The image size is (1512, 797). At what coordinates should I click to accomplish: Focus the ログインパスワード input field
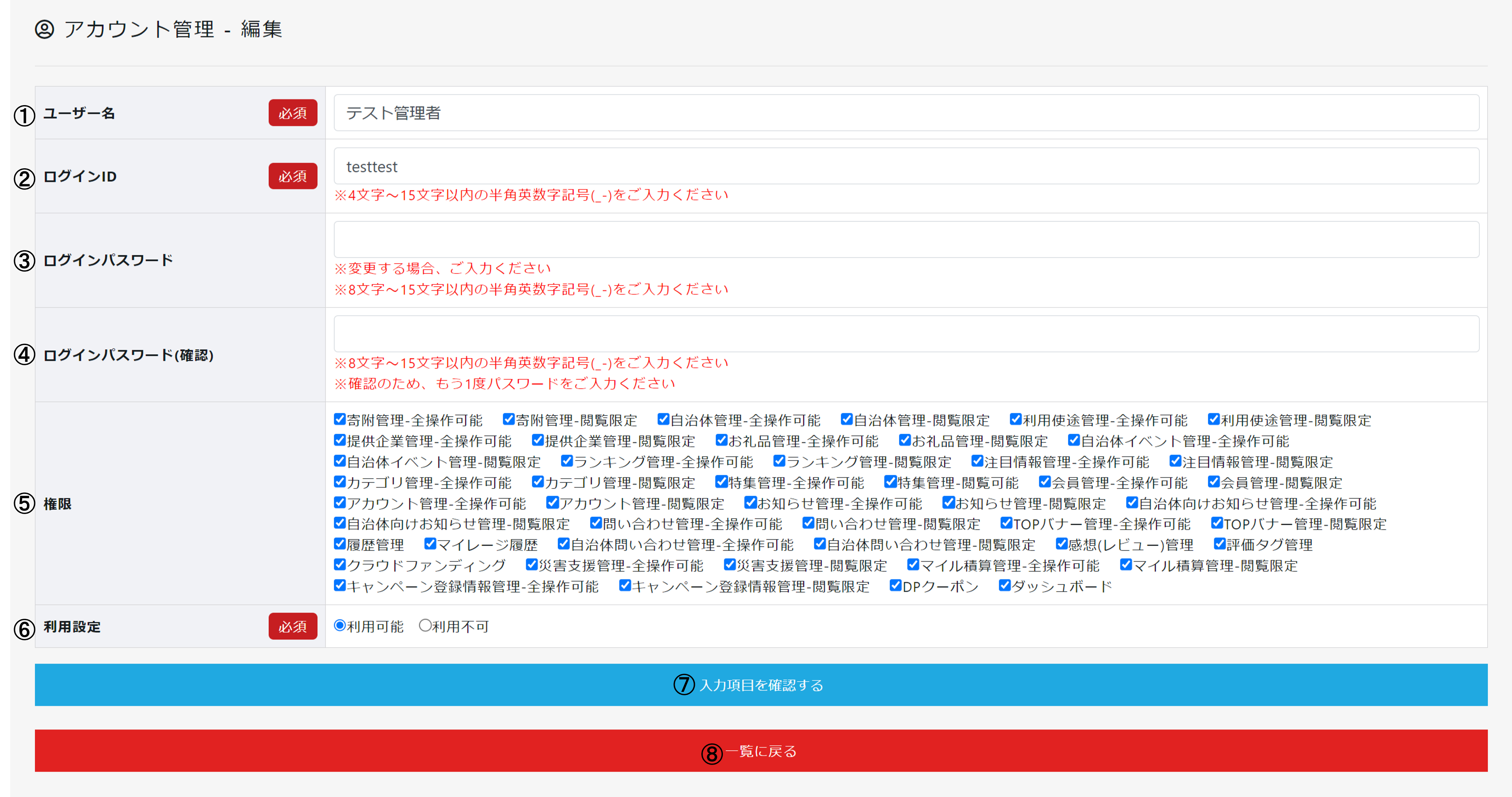[x=906, y=240]
